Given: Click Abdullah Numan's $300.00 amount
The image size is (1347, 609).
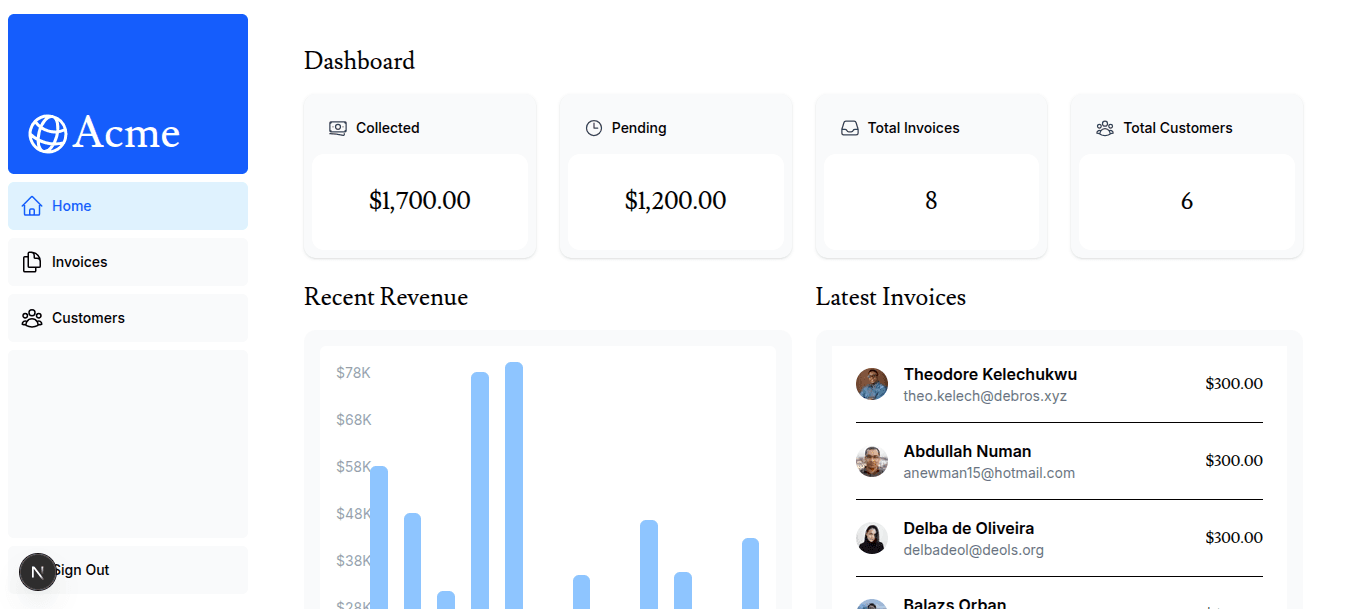Looking at the screenshot, I should [x=1234, y=461].
